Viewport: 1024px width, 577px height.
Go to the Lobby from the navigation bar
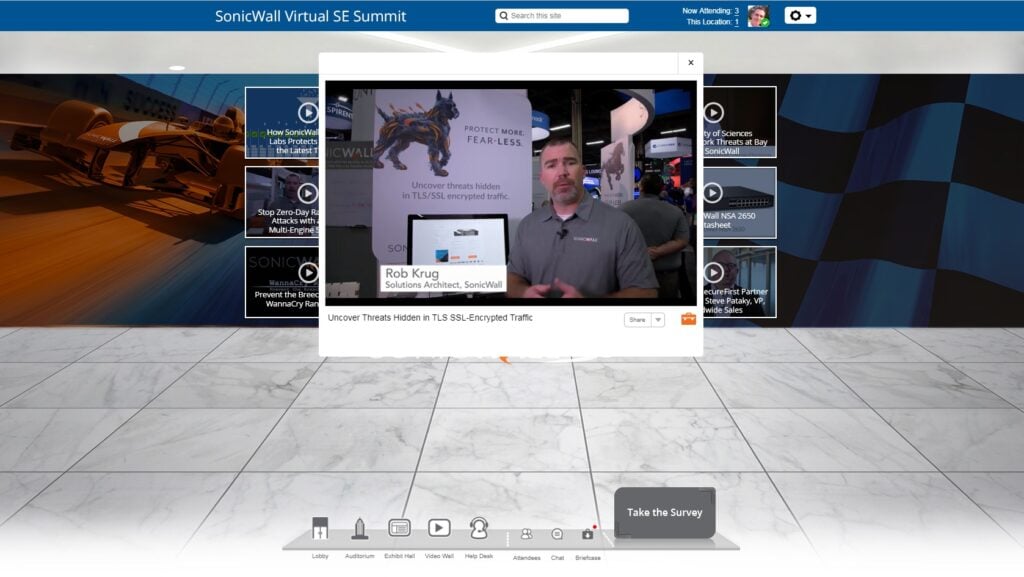pos(320,529)
